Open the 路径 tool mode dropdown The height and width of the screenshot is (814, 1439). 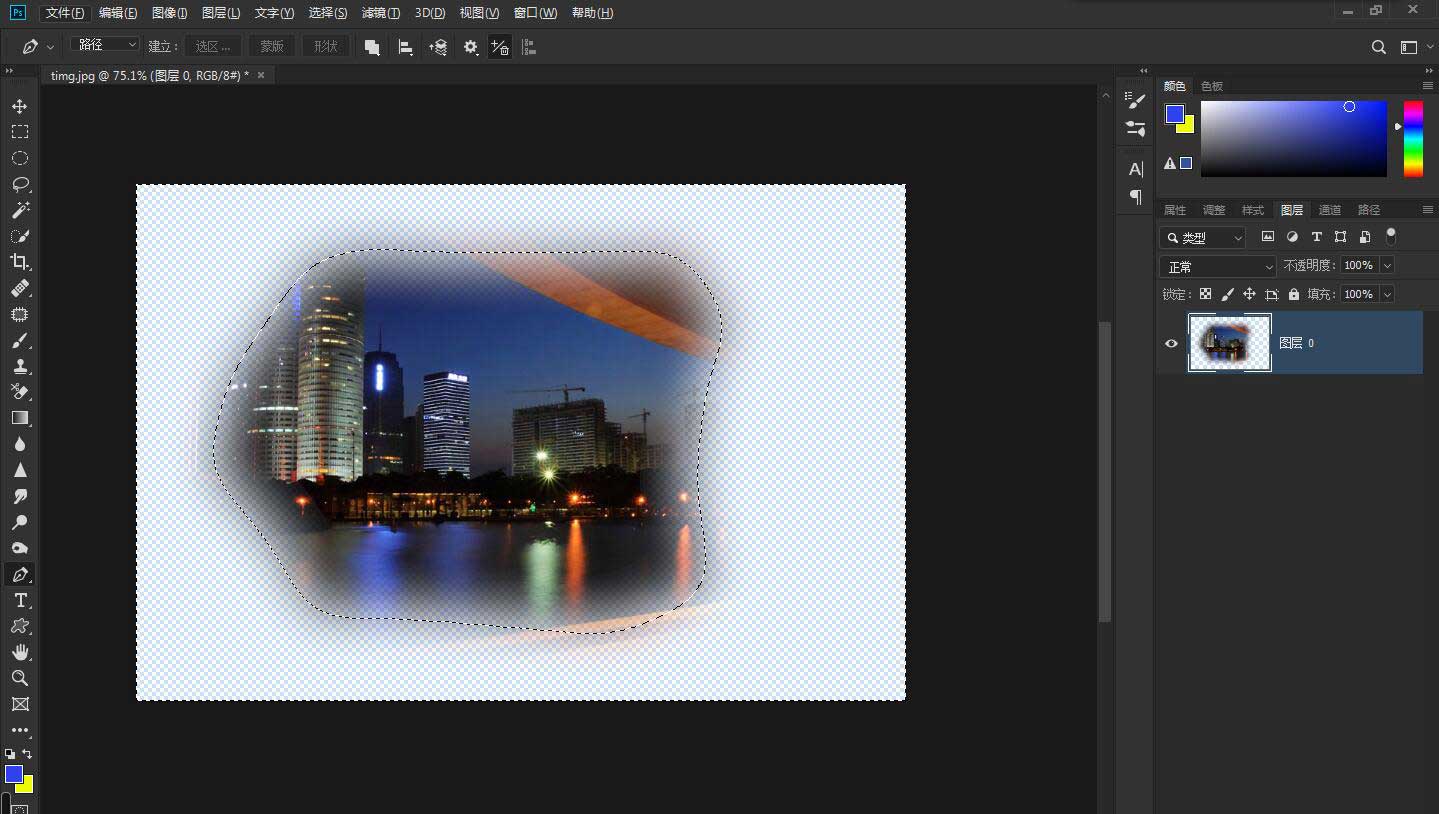105,45
